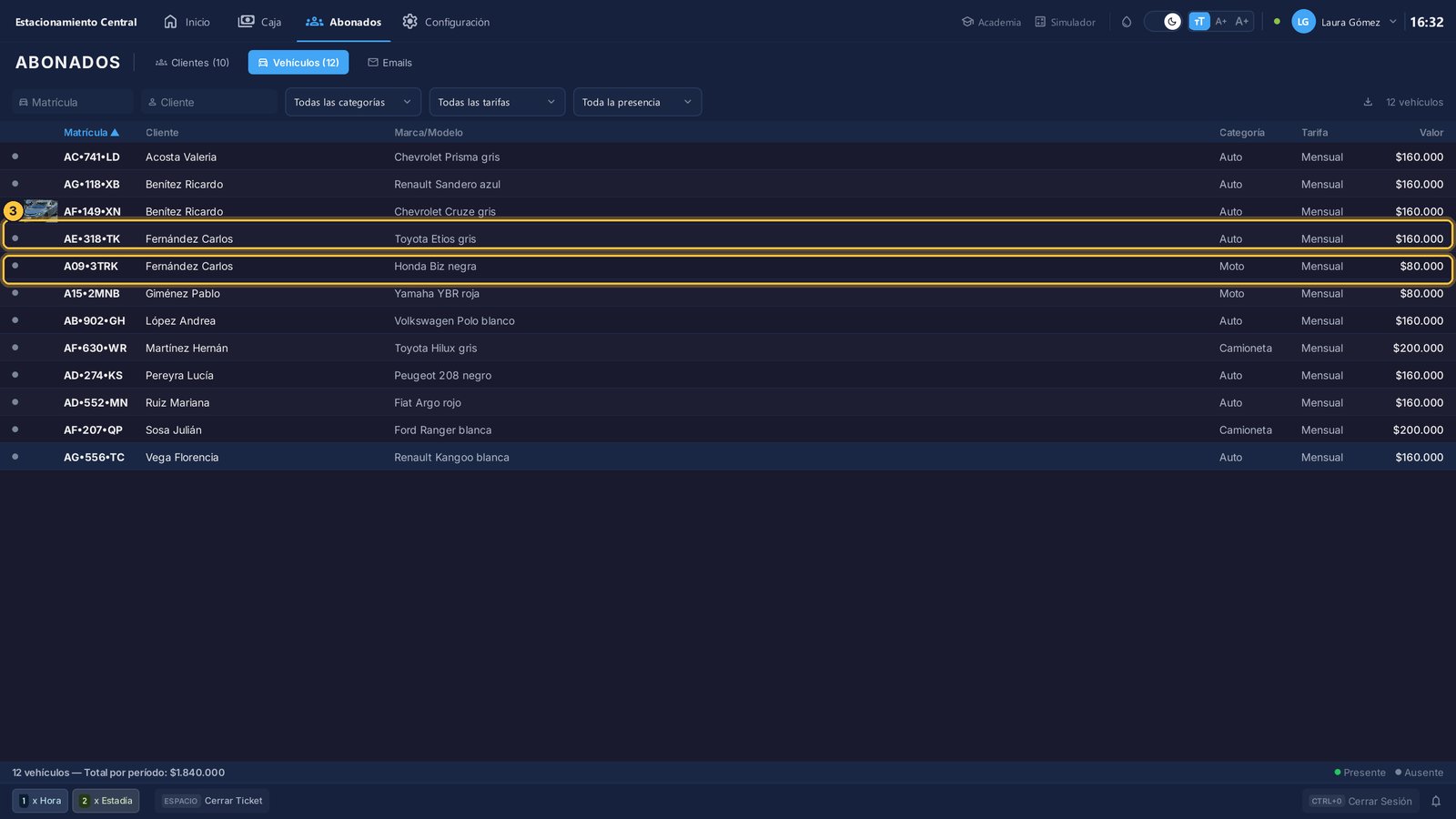Image resolution: width=1456 pixels, height=819 pixels.
Task: Open Caja cash register icon
Action: tap(246, 21)
